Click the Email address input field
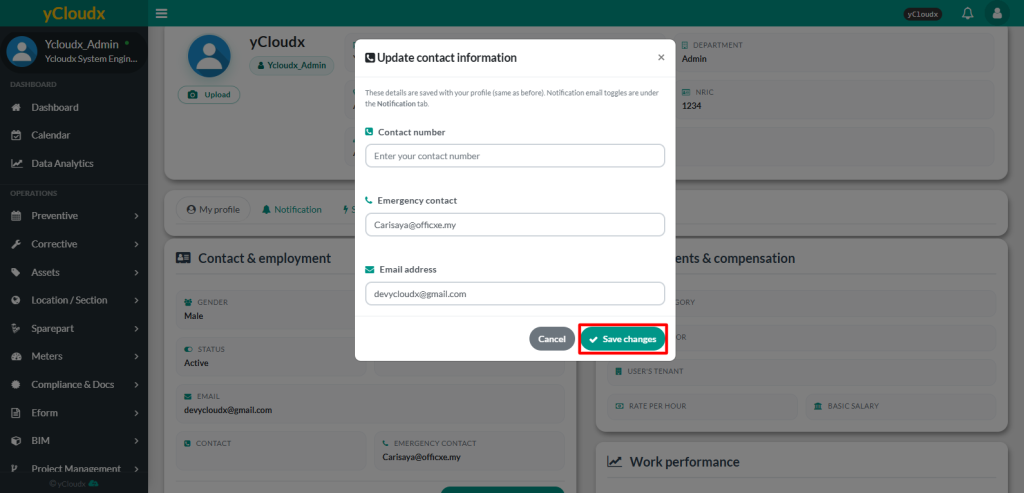 click(x=515, y=294)
